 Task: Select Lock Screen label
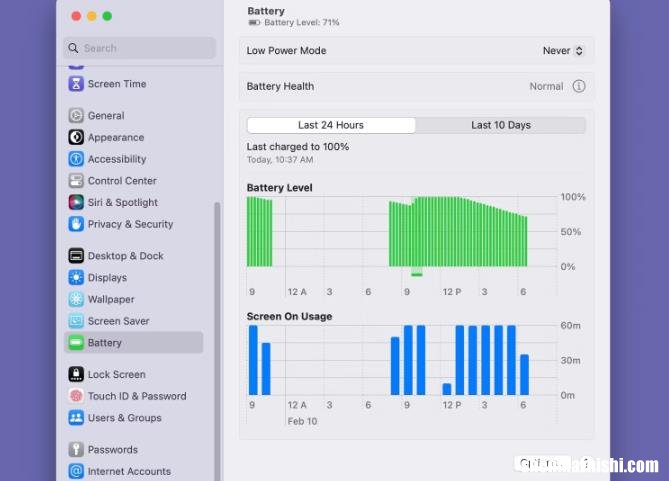click(116, 374)
